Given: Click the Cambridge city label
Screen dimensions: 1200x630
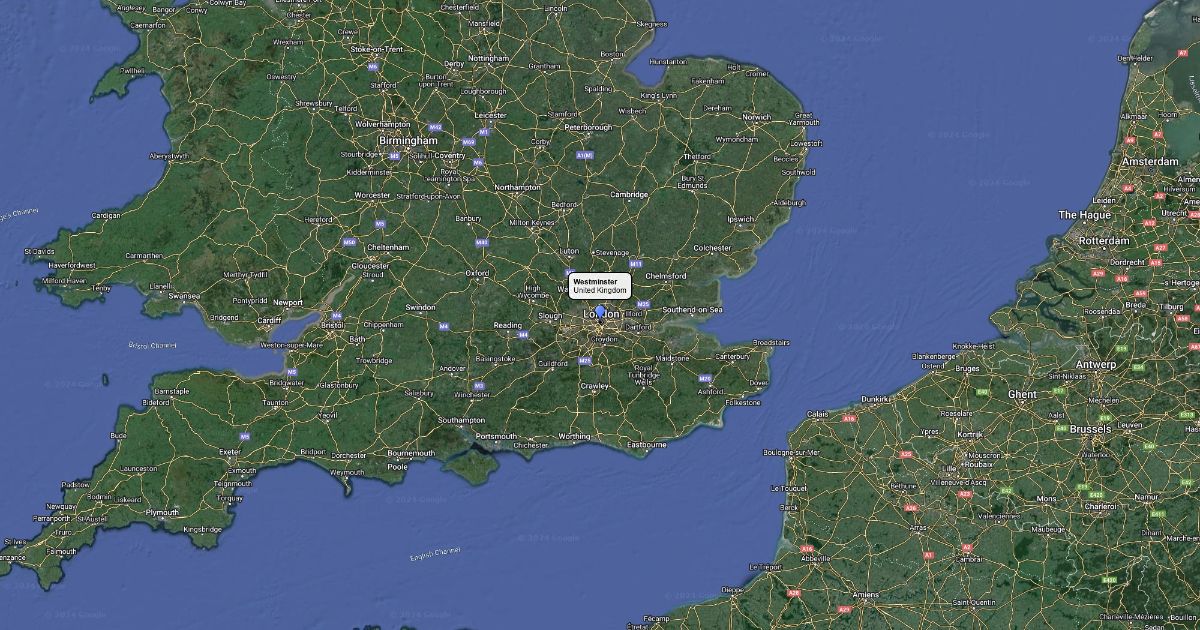Looking at the screenshot, I should 630,194.
